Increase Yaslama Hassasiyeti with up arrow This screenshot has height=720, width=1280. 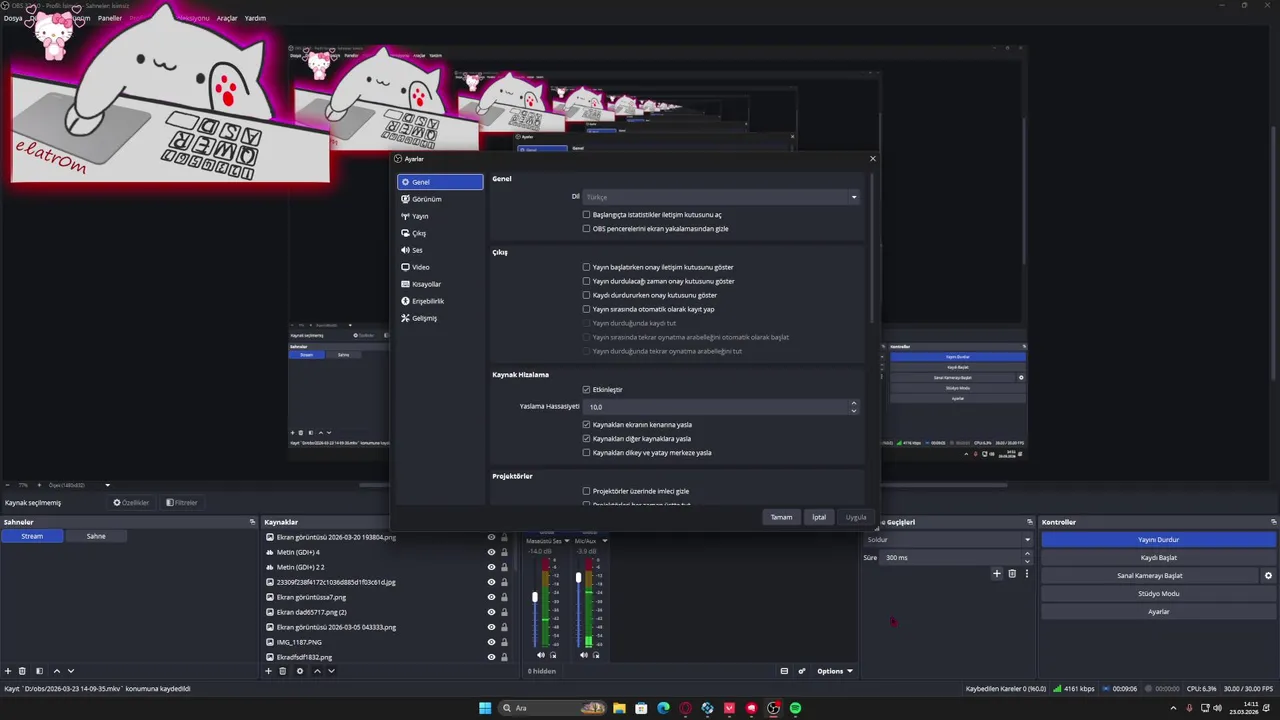click(x=854, y=403)
